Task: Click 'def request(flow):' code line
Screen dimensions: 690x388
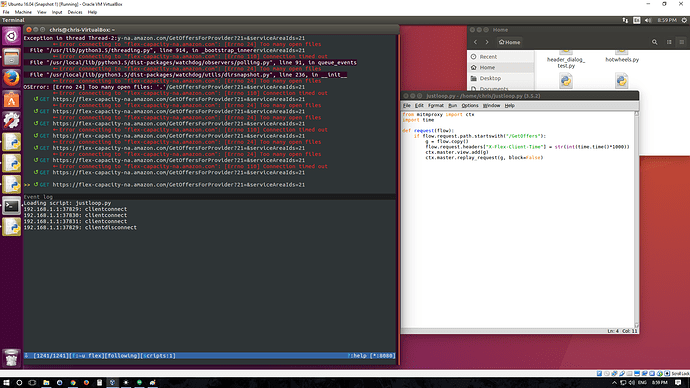Action: pos(428,131)
